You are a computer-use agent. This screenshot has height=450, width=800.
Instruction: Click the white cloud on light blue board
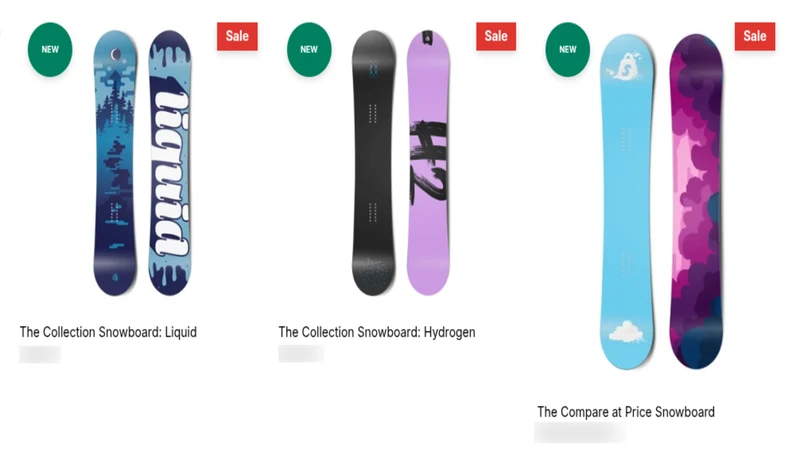(626, 332)
